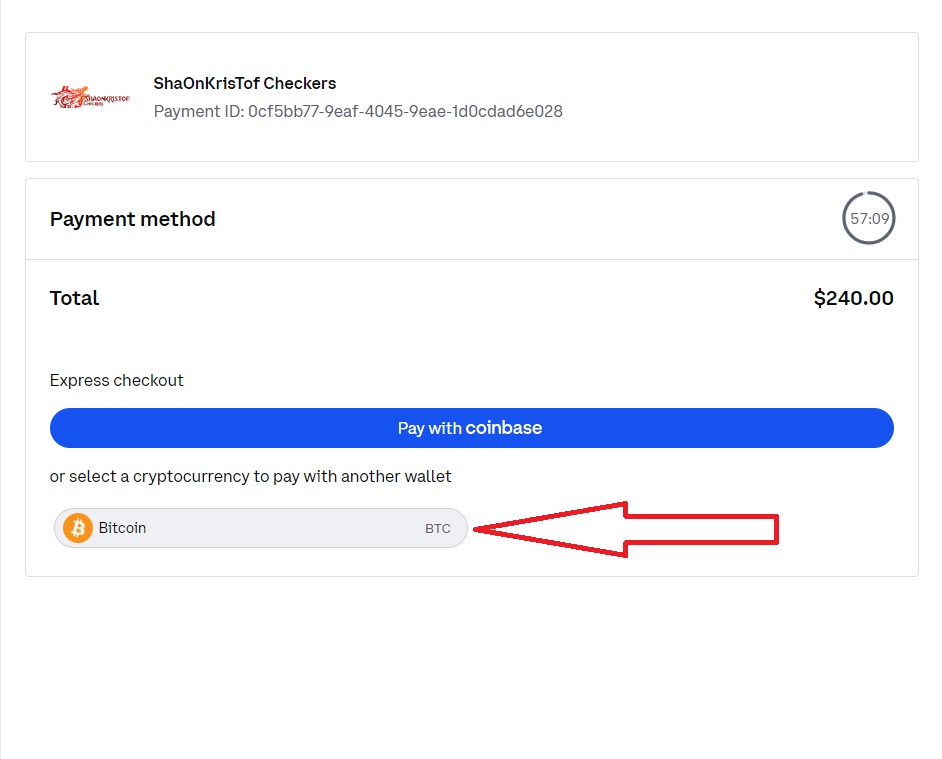Click the ShaOnKrisTof dragon logo

click(x=90, y=97)
